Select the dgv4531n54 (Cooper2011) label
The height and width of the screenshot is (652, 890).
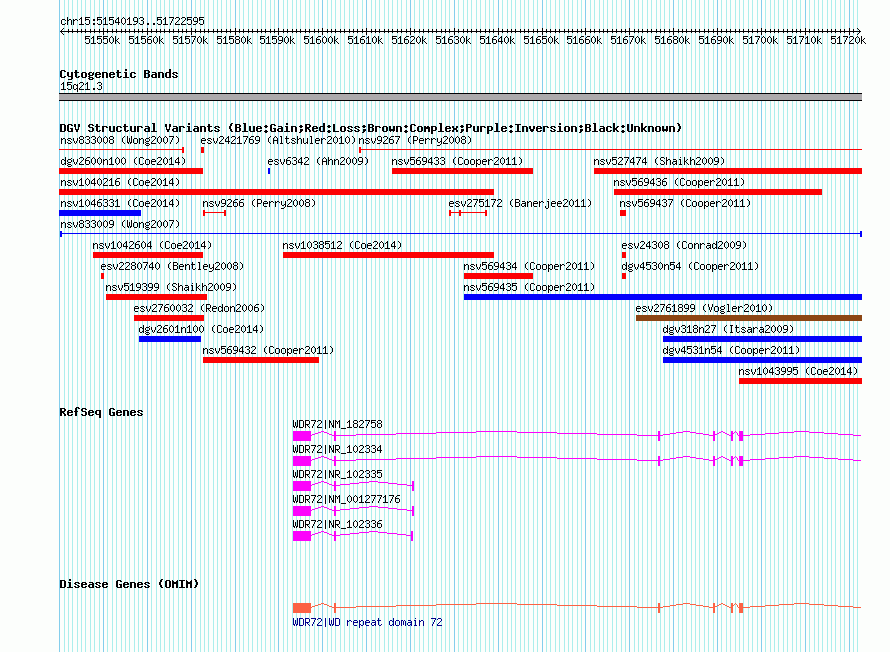[x=731, y=350]
